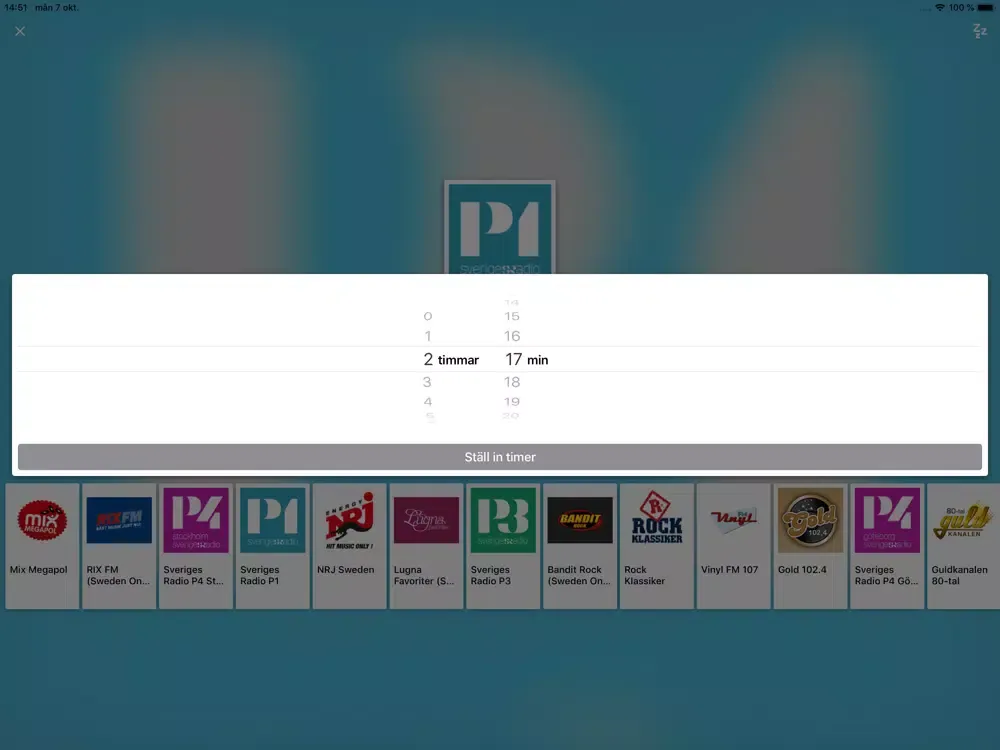Image resolution: width=1000 pixels, height=750 pixels.
Task: Tap the Wi-Fi status icon
Action: [x=940, y=8]
